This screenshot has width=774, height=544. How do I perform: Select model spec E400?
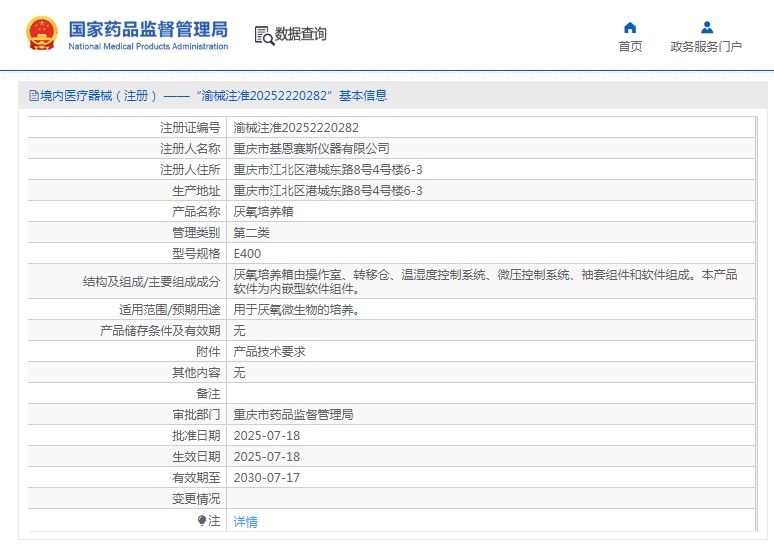point(247,254)
